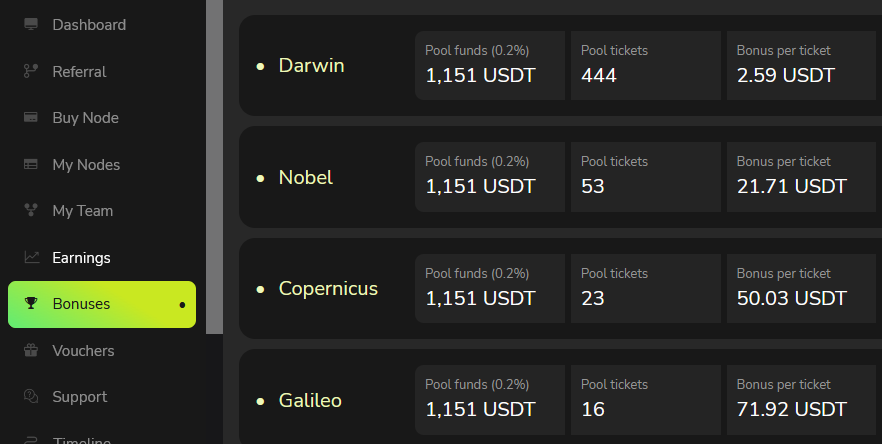Click the My Team people icon
The height and width of the screenshot is (444, 882).
[31, 211]
